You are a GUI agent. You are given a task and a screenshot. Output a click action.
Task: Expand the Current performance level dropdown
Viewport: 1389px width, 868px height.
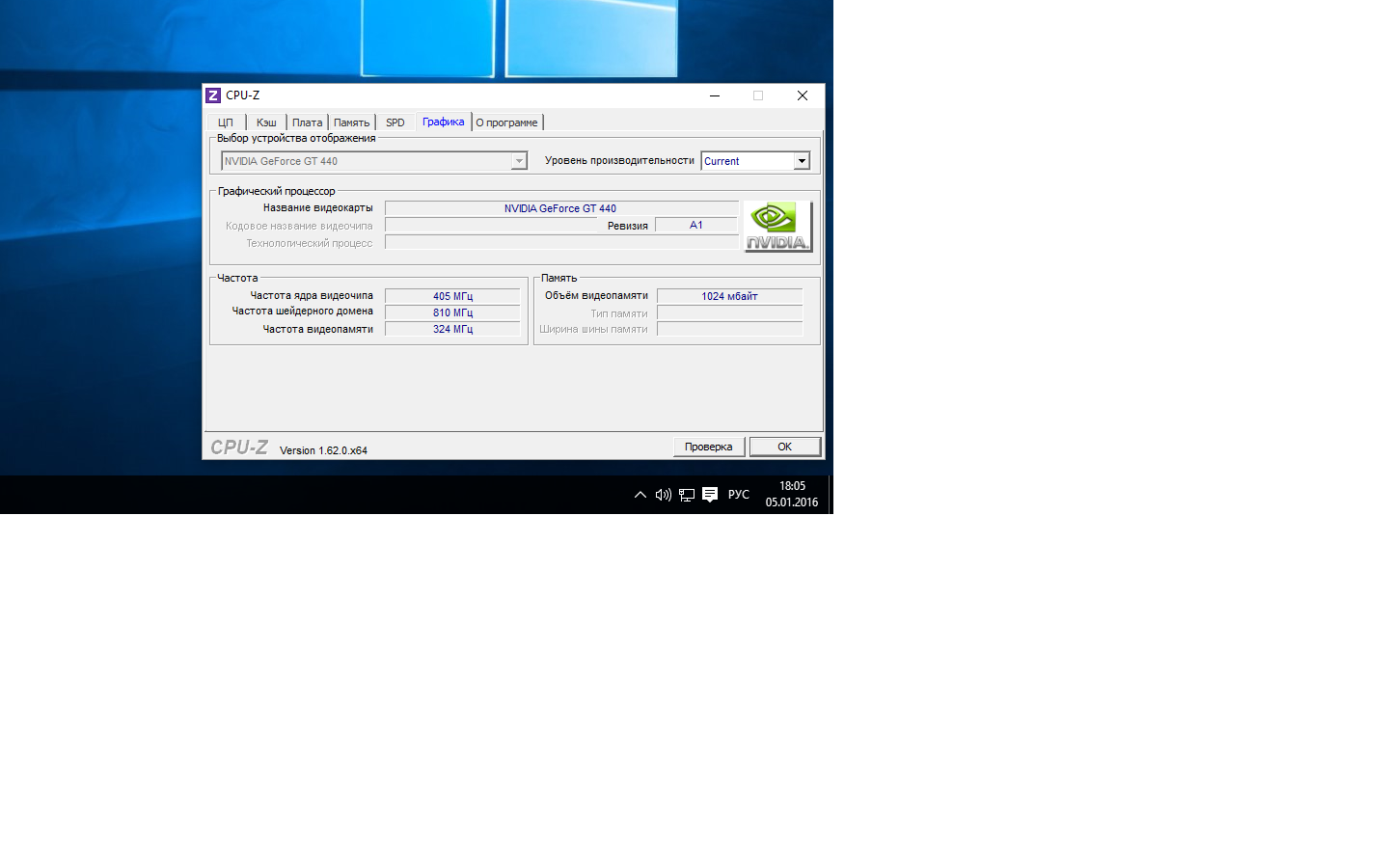pos(801,161)
